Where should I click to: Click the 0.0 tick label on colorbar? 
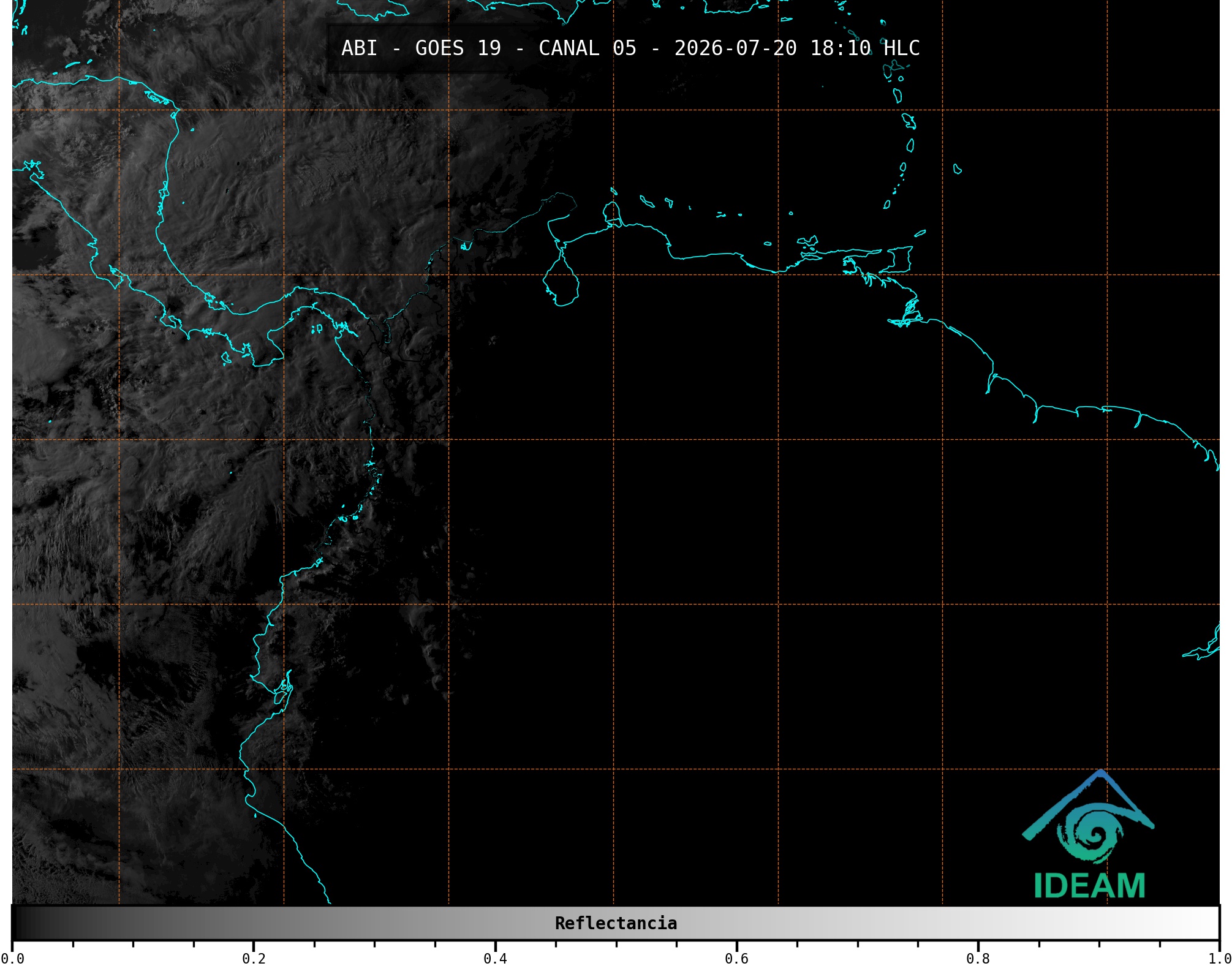tap(13, 958)
